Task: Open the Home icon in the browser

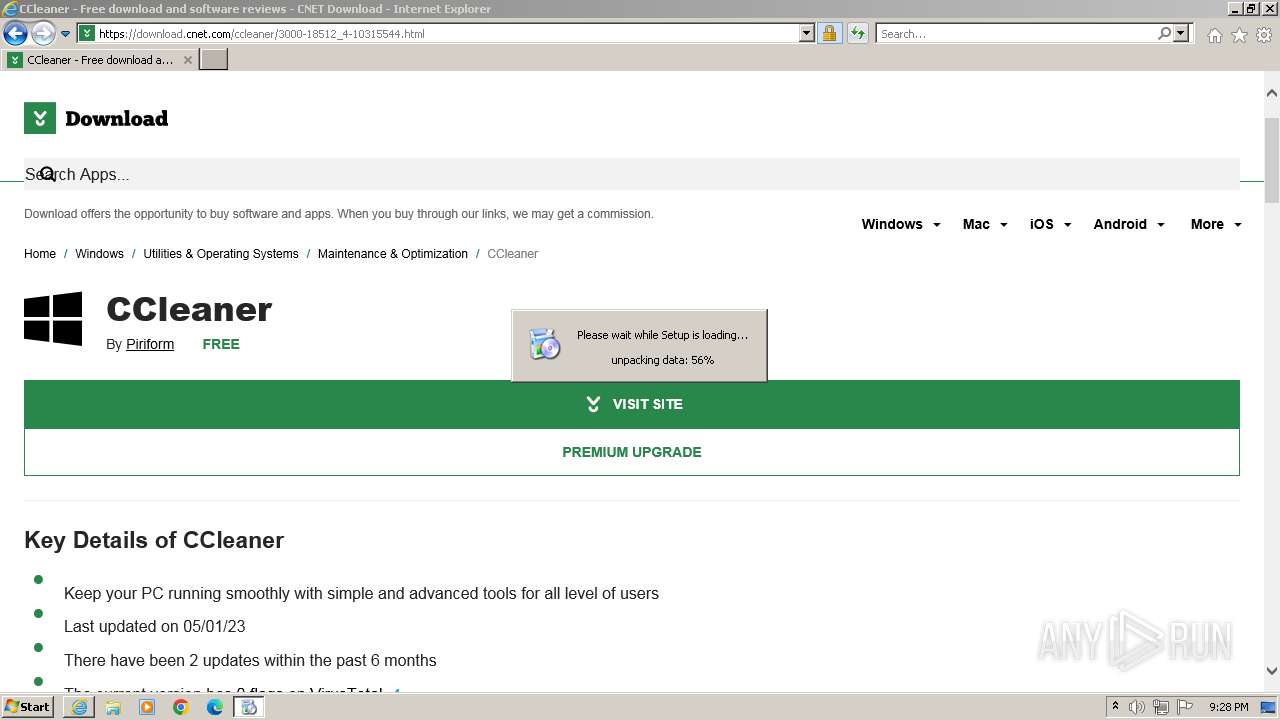Action: click(1214, 35)
